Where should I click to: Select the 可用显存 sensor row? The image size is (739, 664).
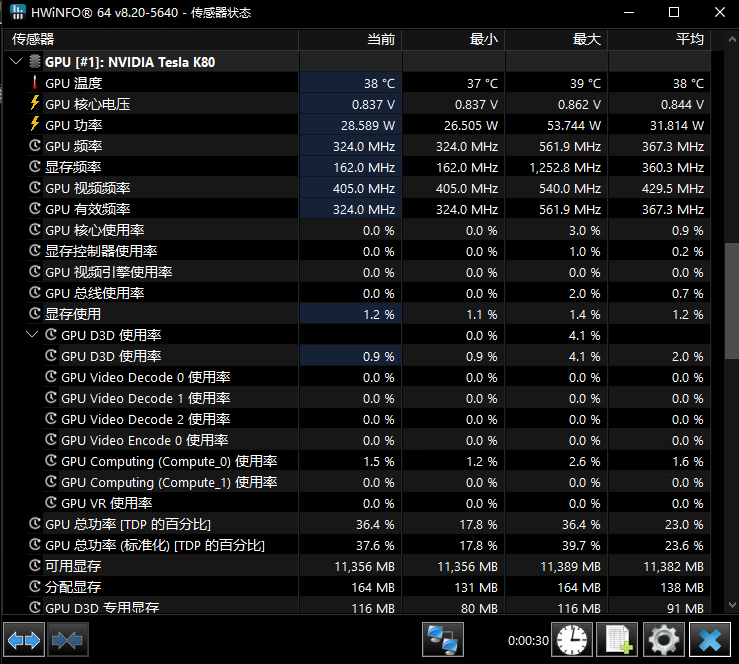point(73,566)
